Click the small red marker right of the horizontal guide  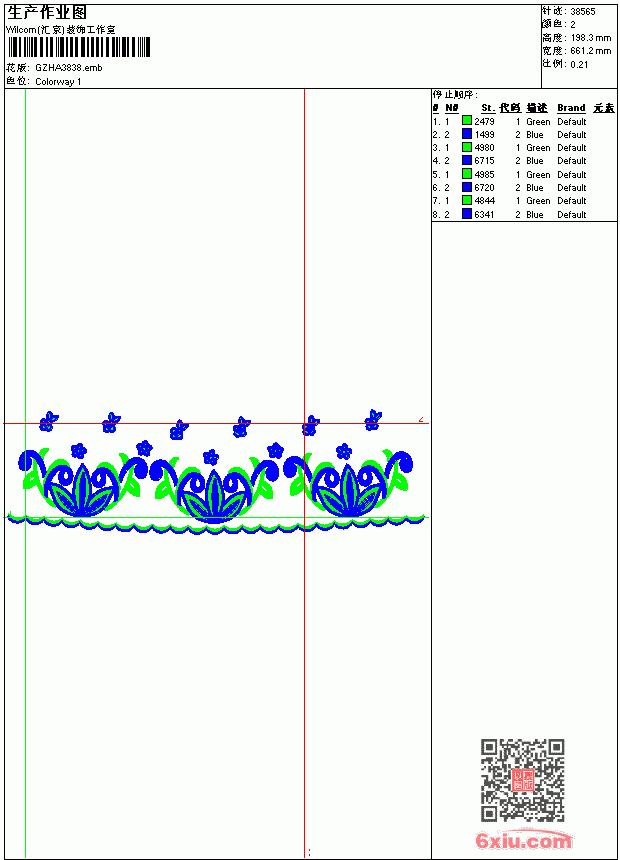coord(421,420)
